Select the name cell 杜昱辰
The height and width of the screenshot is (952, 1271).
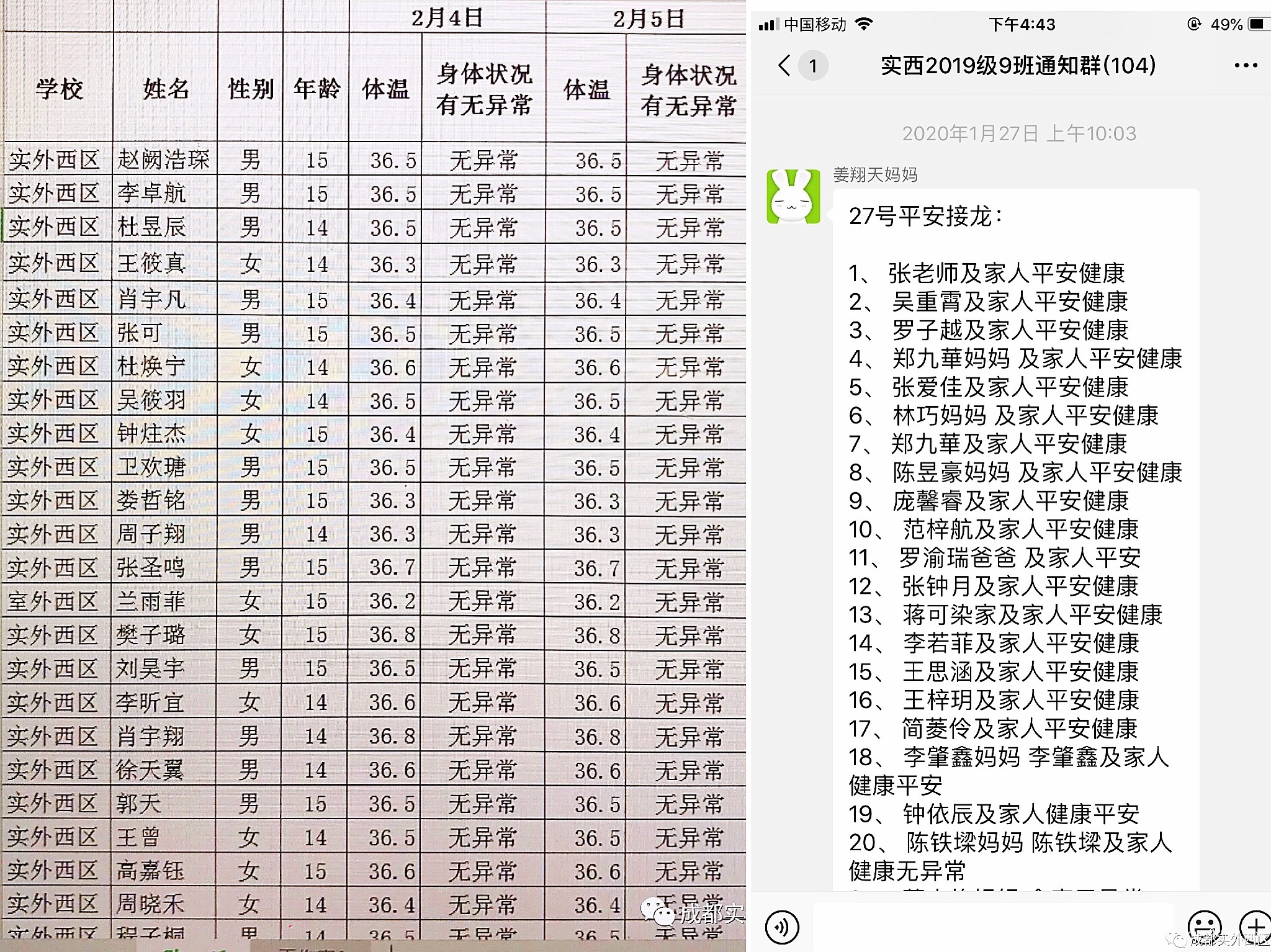tap(165, 227)
